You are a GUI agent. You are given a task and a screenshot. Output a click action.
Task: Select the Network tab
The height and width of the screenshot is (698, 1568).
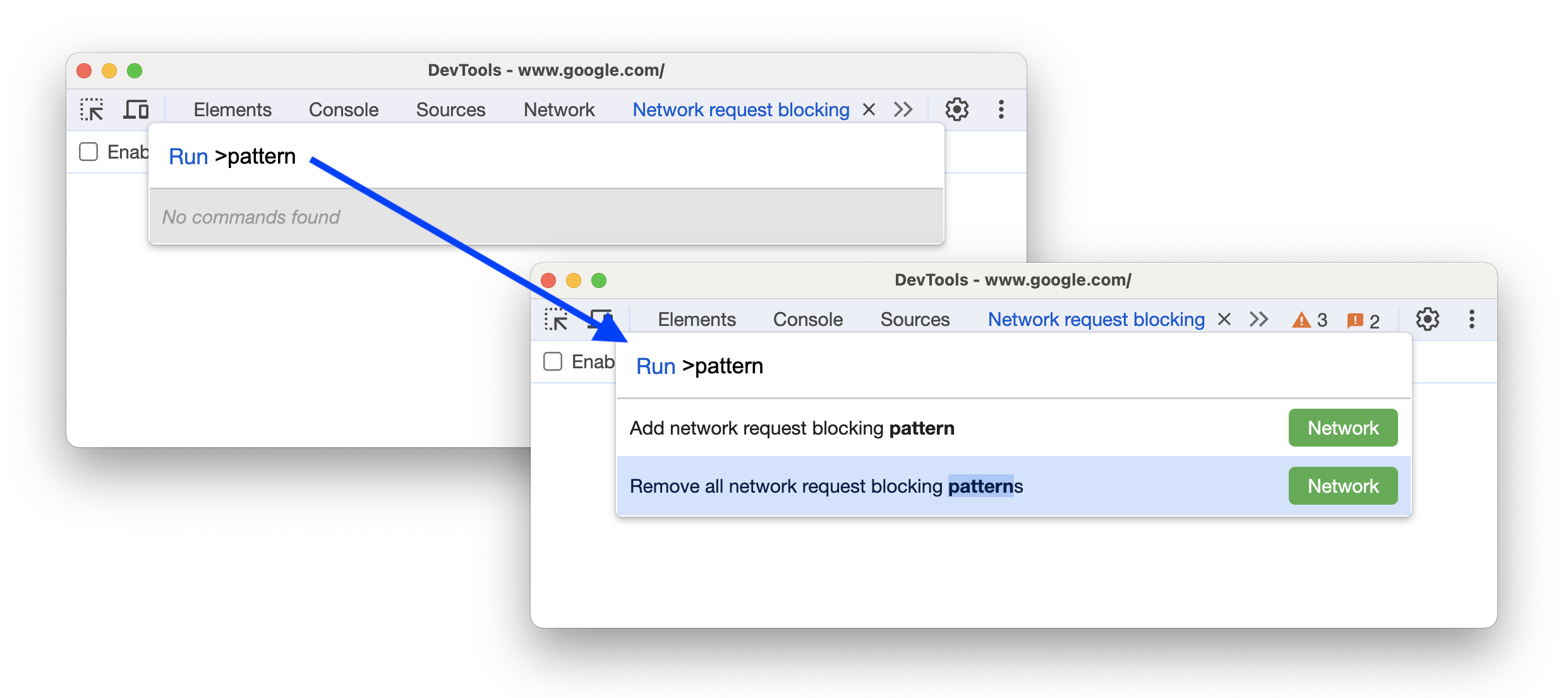[x=556, y=110]
